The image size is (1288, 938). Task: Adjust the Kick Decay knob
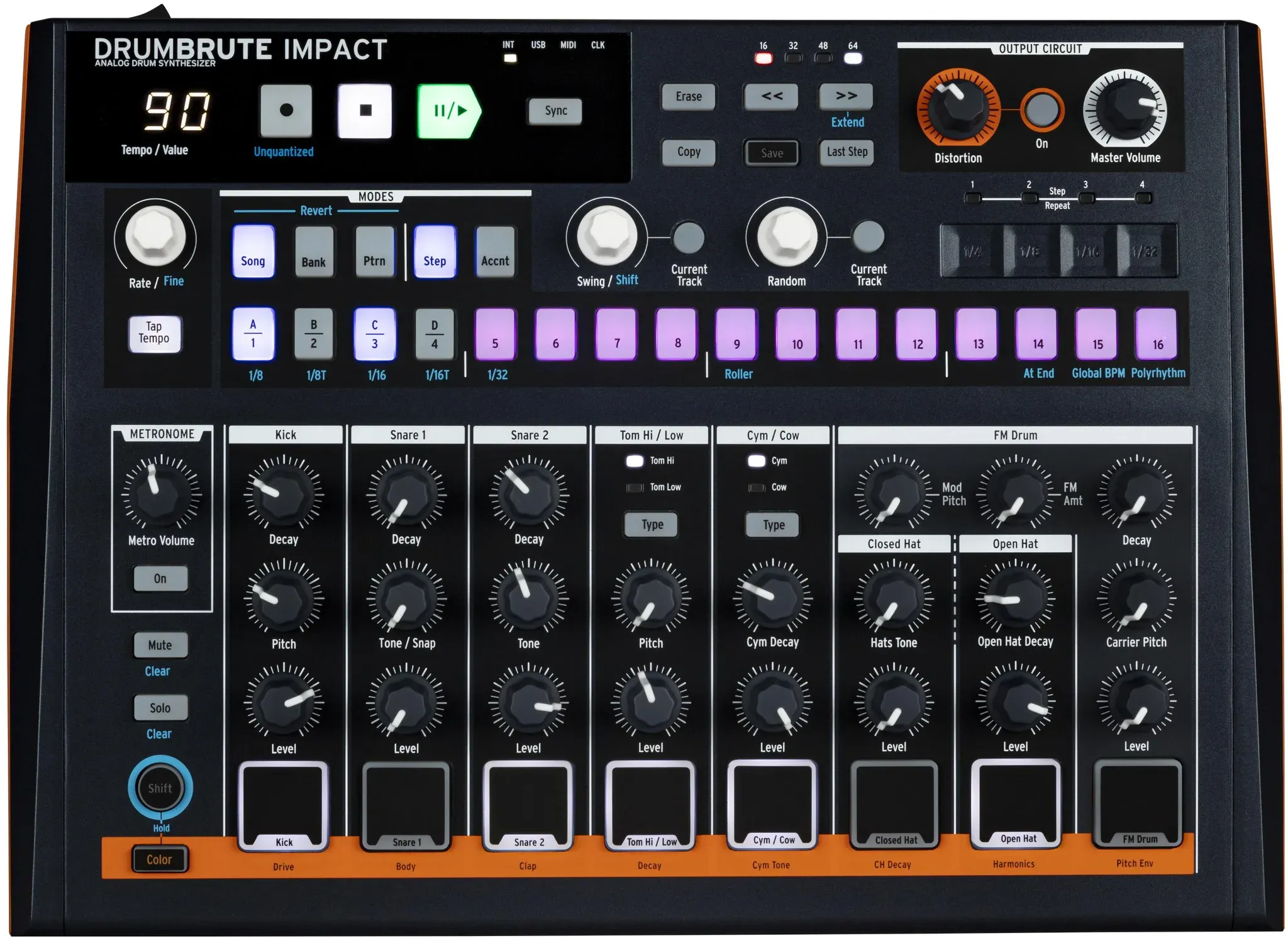point(283,493)
